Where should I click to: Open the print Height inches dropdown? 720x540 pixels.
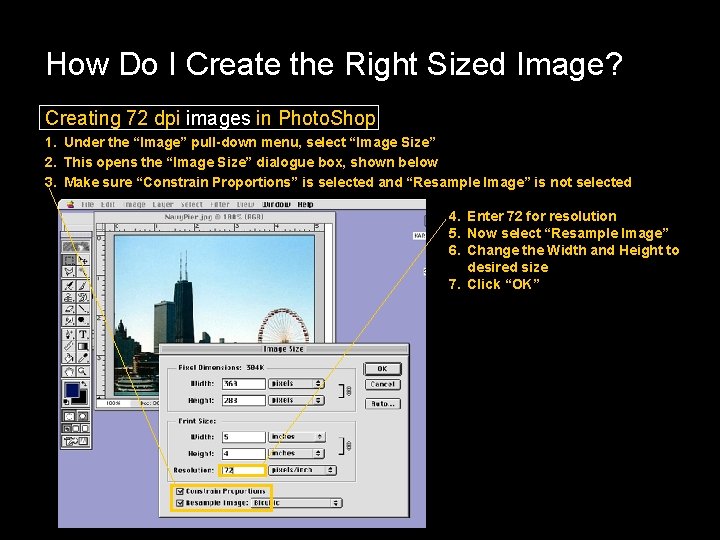pos(297,453)
